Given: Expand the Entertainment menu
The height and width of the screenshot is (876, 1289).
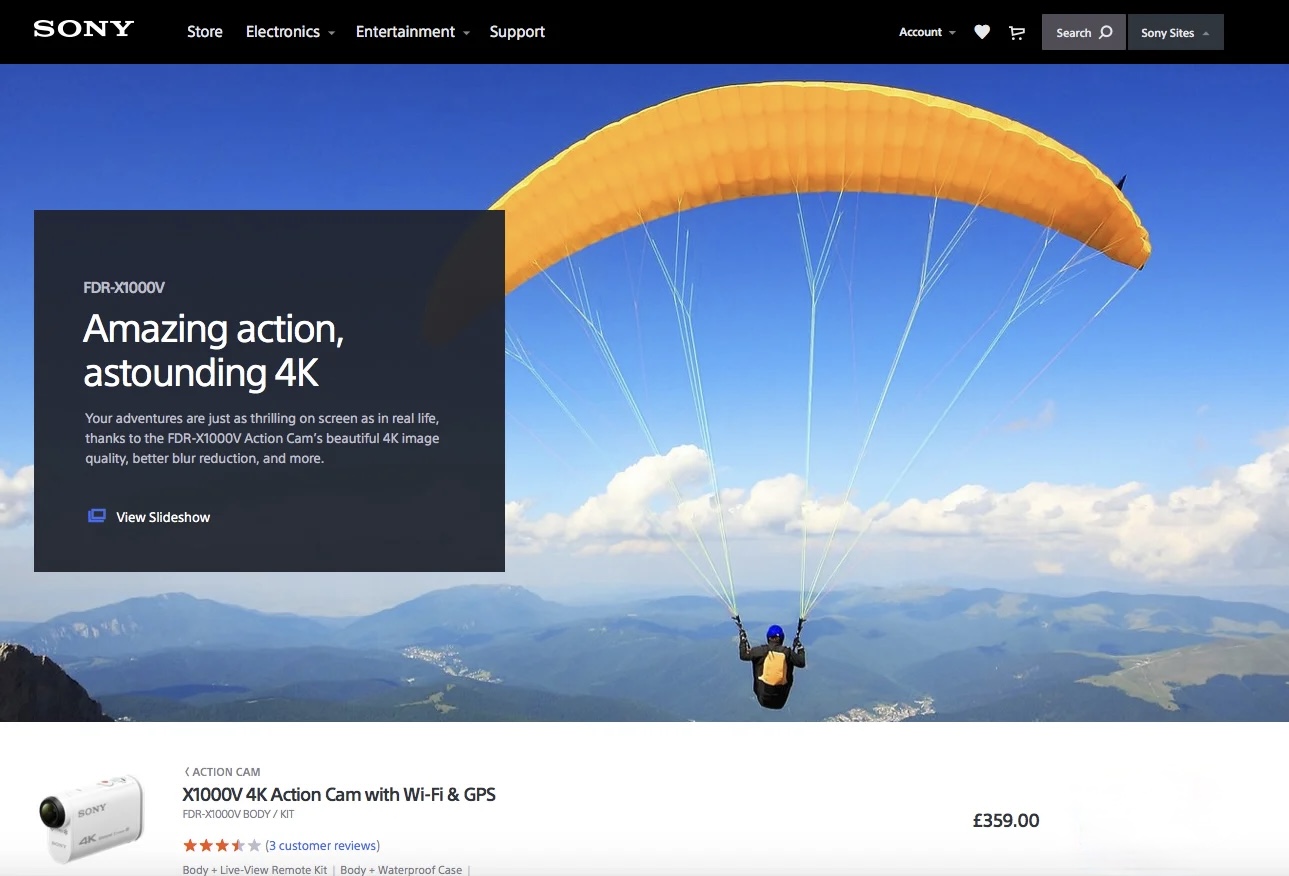Looking at the screenshot, I should [412, 32].
